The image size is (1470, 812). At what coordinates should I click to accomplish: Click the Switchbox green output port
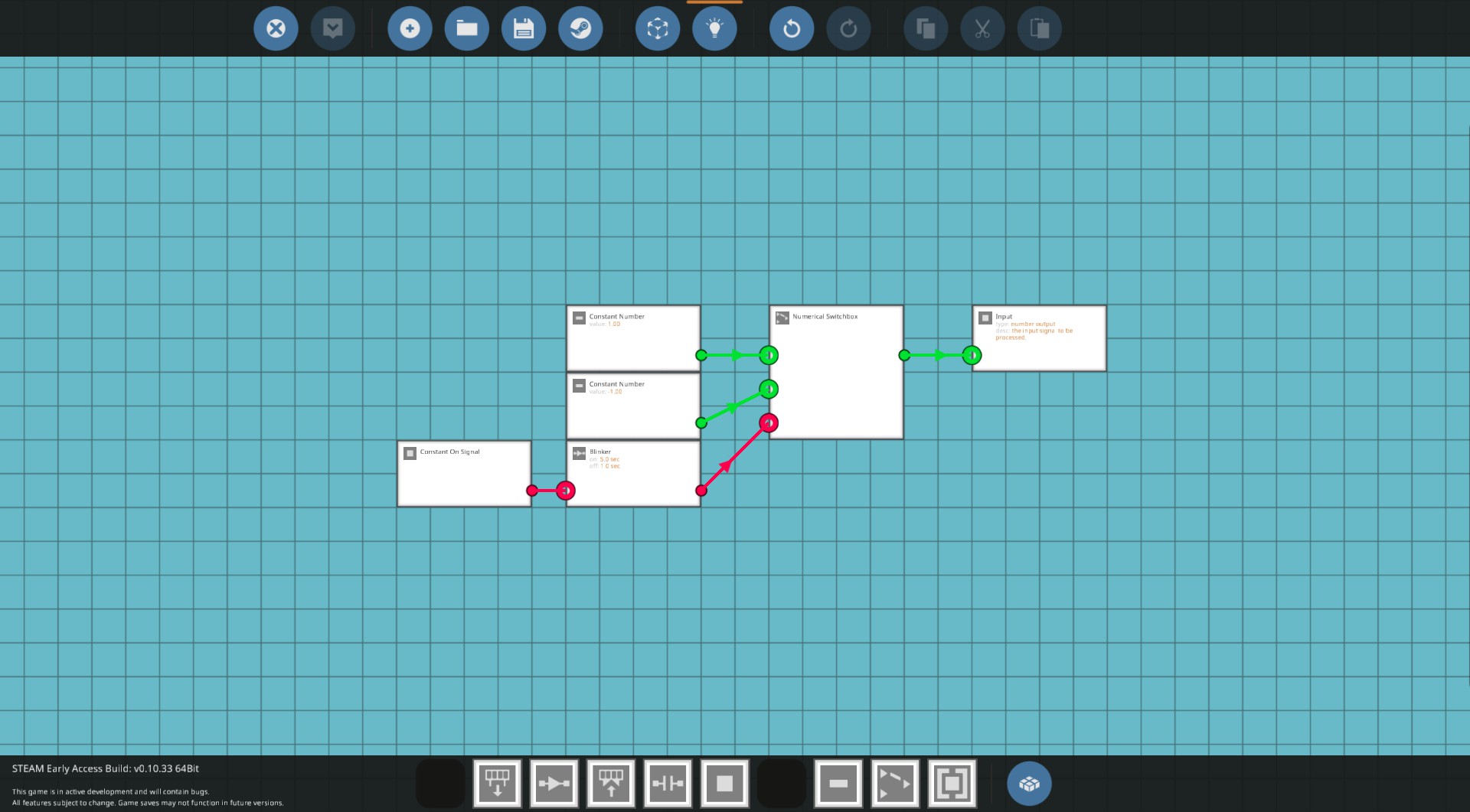pyautogui.click(x=904, y=355)
